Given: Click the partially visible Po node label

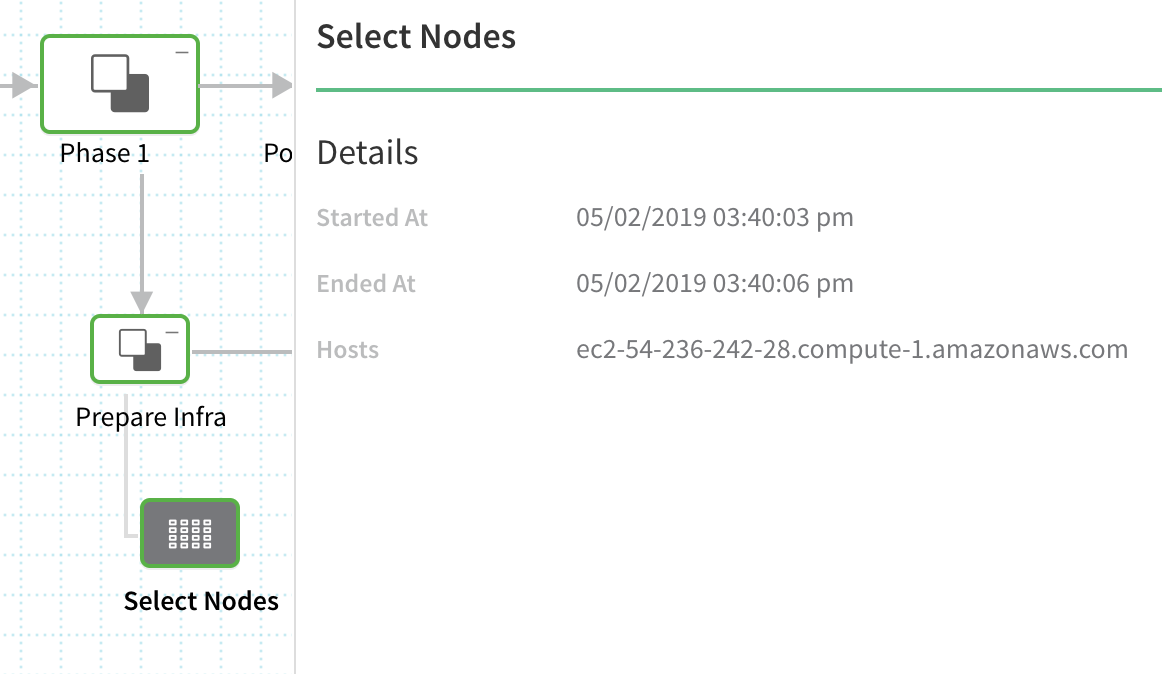Looking at the screenshot, I should 279,153.
